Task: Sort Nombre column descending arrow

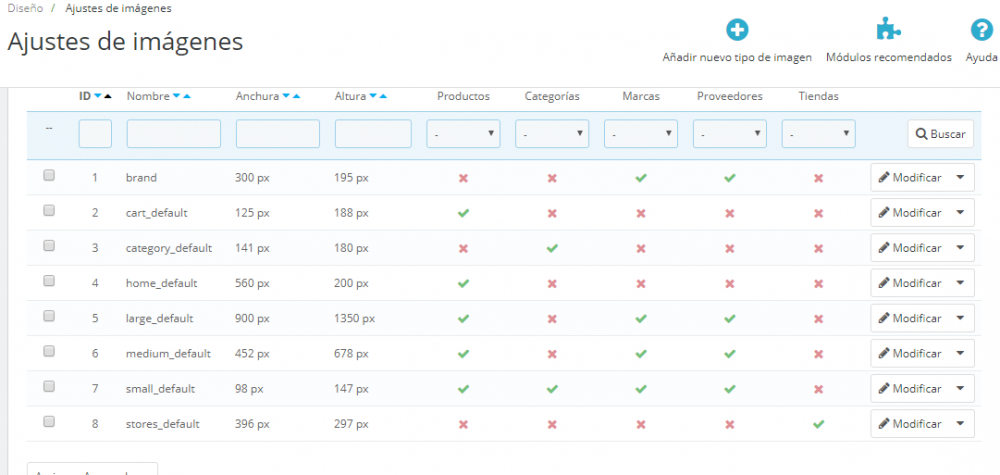Action: 177,96
